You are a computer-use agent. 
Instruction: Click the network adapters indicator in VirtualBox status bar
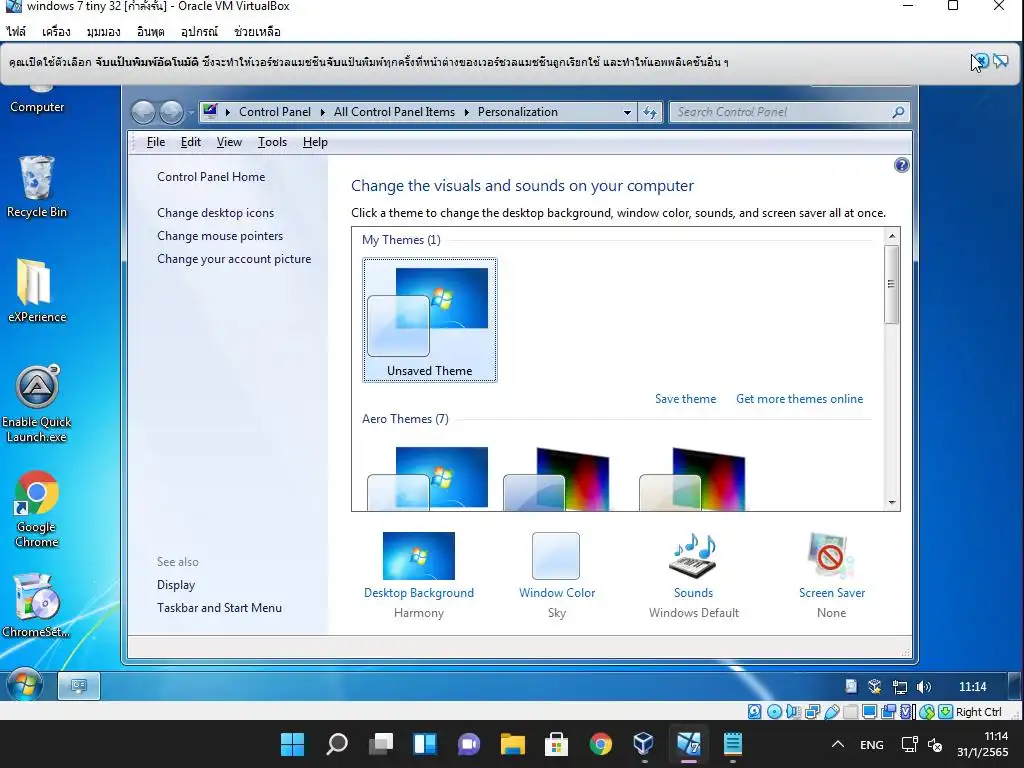pos(812,712)
